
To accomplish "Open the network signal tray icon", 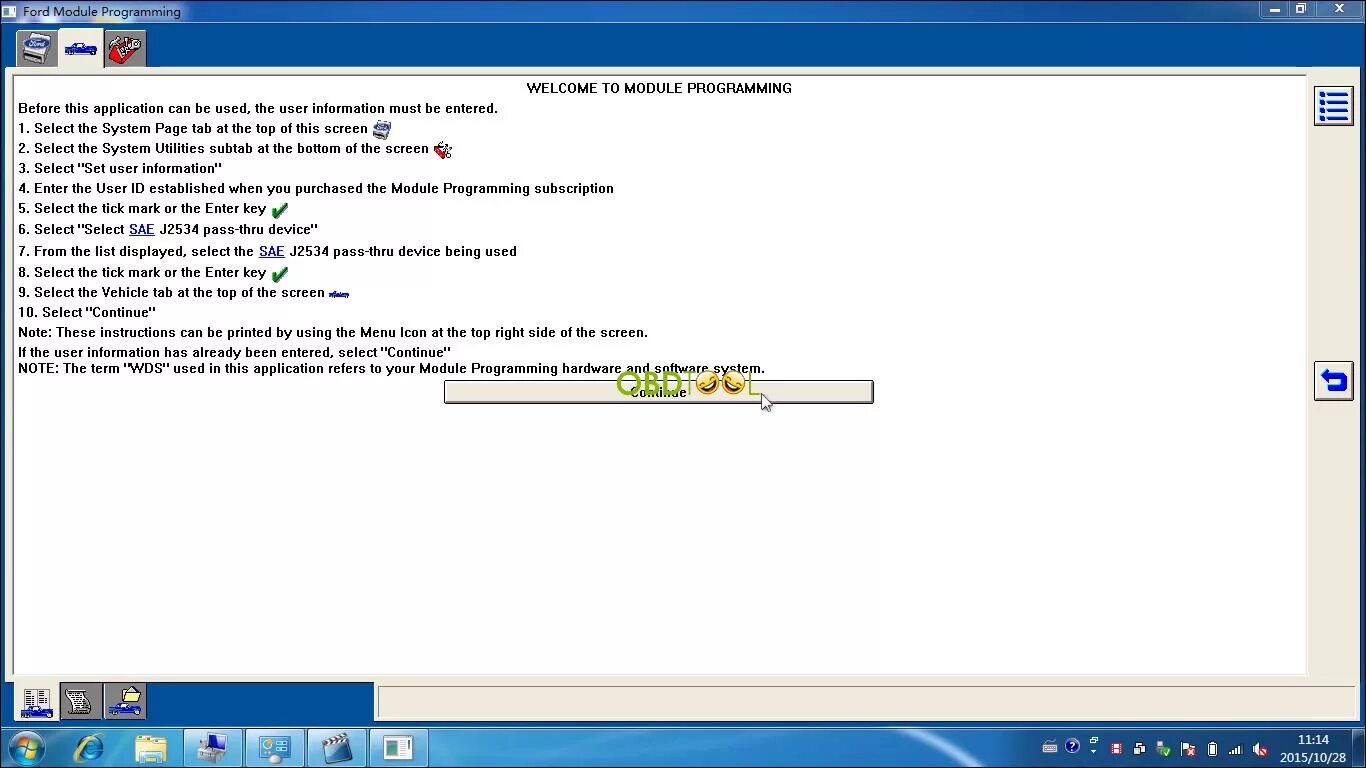I will point(1236,749).
